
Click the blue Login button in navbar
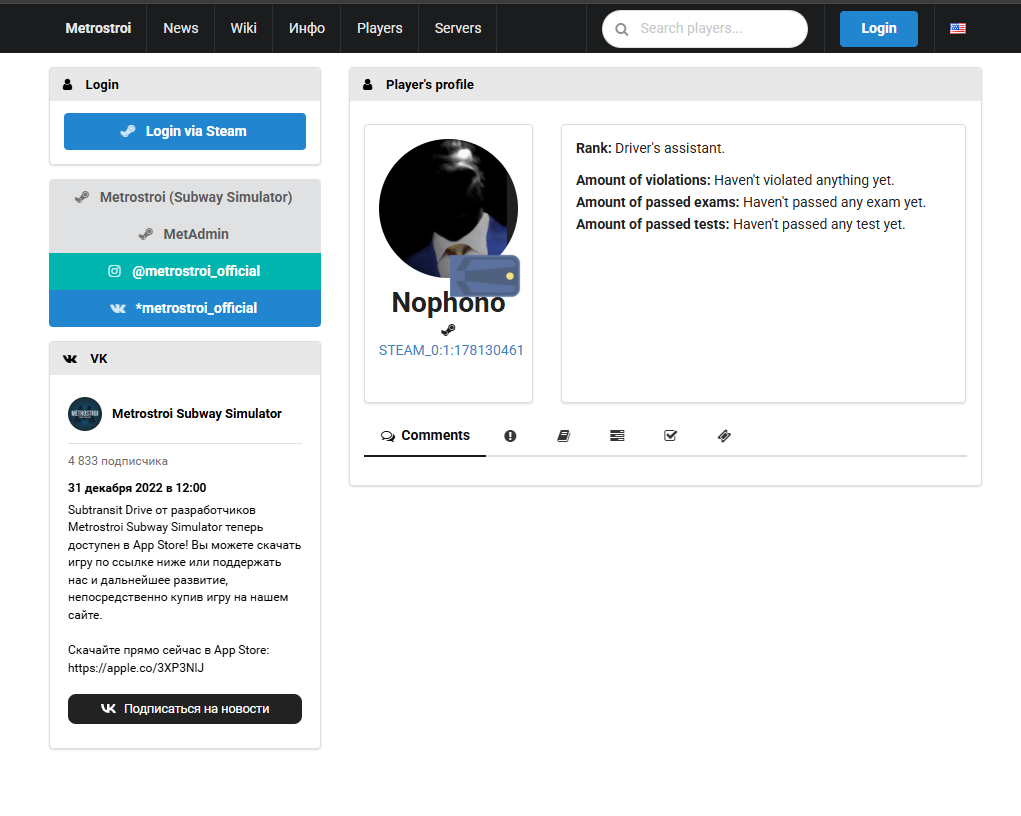[x=878, y=29]
